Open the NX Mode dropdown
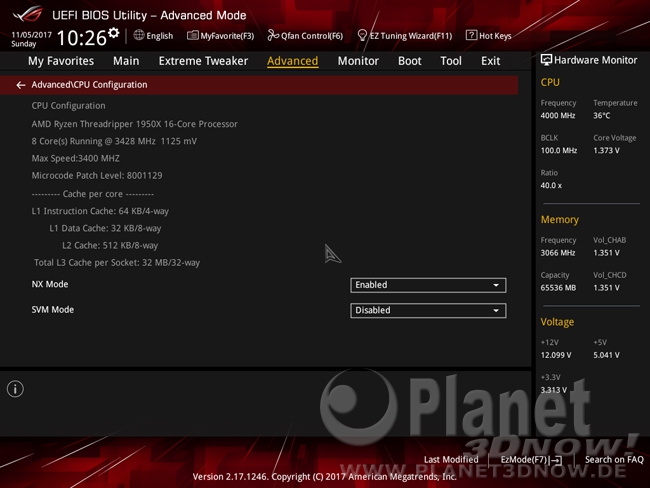Image resolution: width=650 pixels, height=488 pixels. [428, 285]
